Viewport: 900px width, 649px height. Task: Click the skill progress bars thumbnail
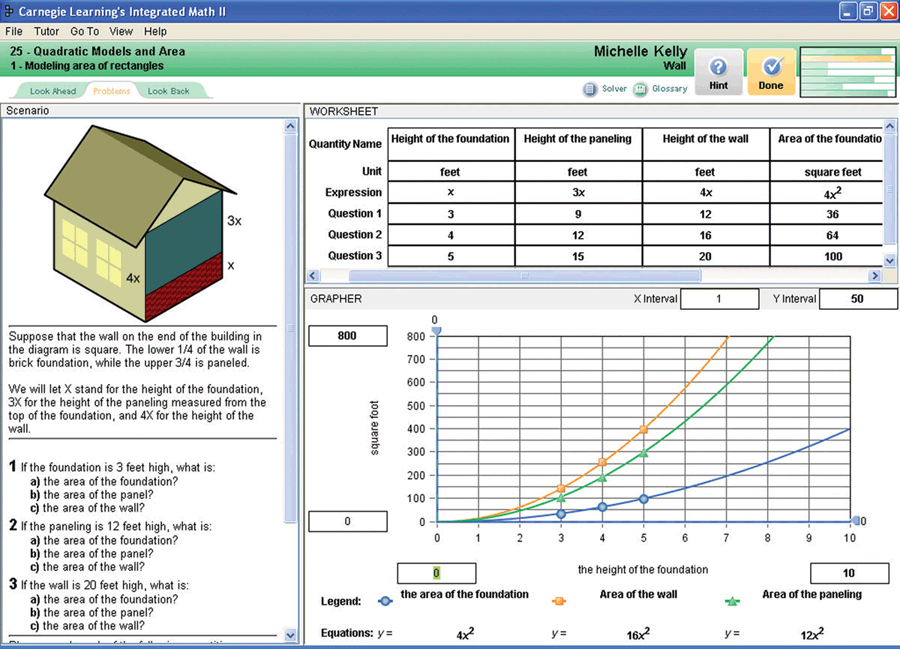(x=846, y=72)
